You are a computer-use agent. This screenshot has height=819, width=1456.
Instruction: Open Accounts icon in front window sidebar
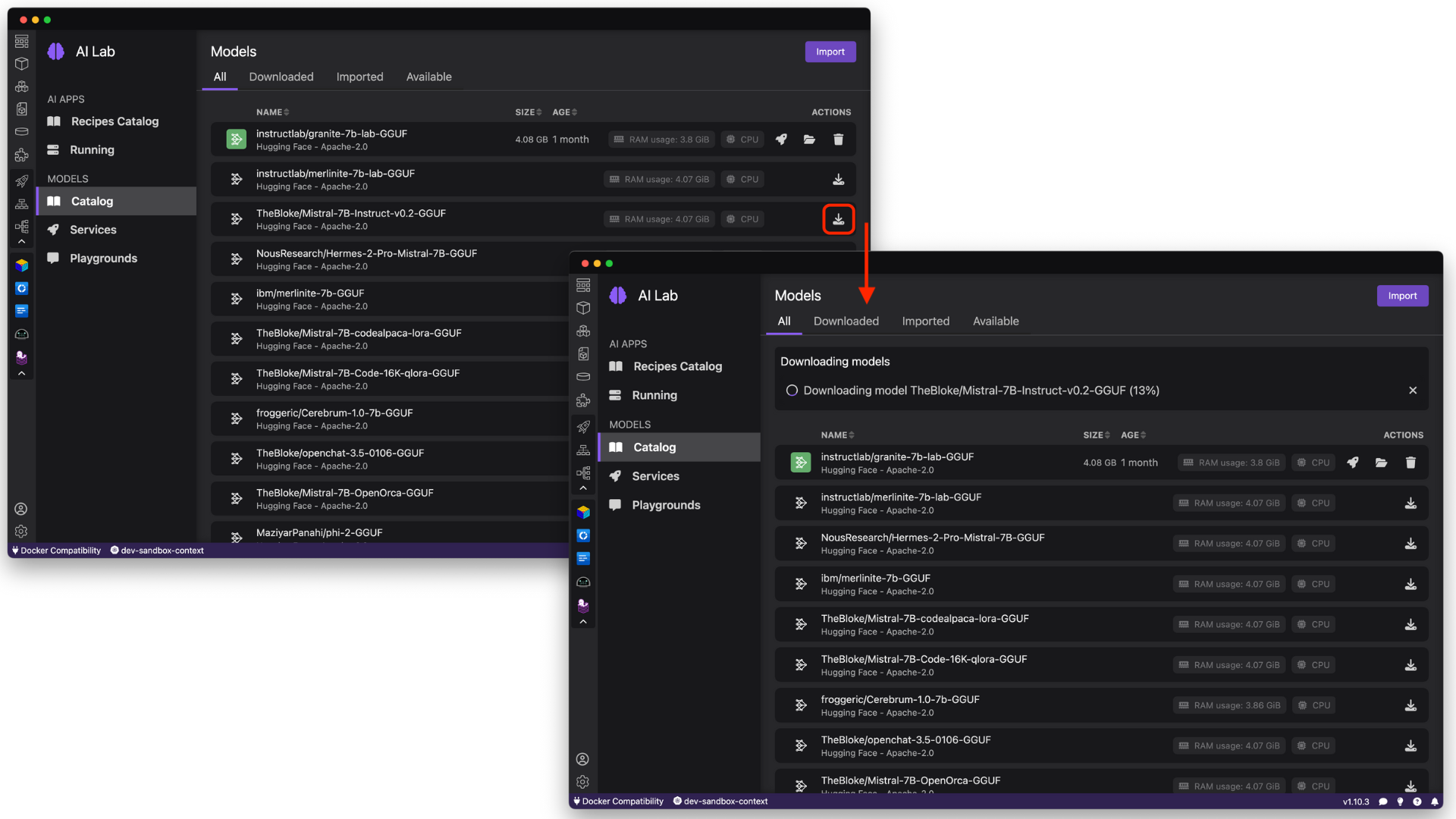click(582, 759)
